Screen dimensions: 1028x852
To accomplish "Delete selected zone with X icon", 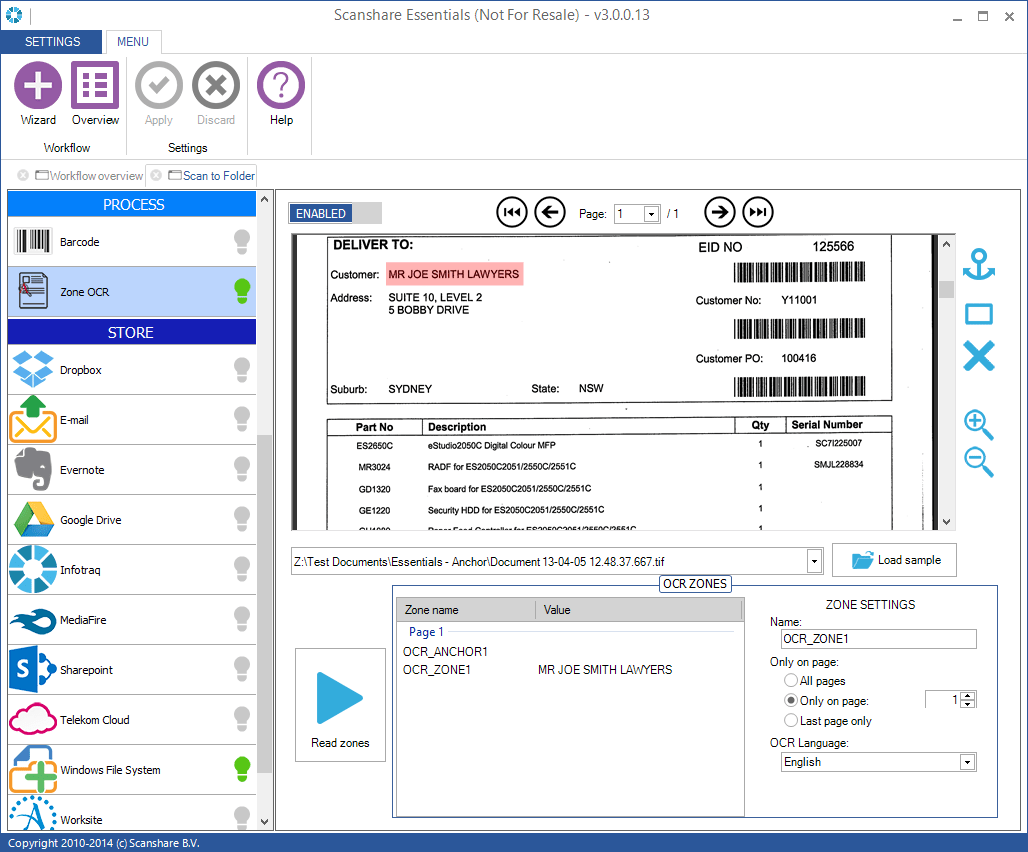I will coord(979,357).
